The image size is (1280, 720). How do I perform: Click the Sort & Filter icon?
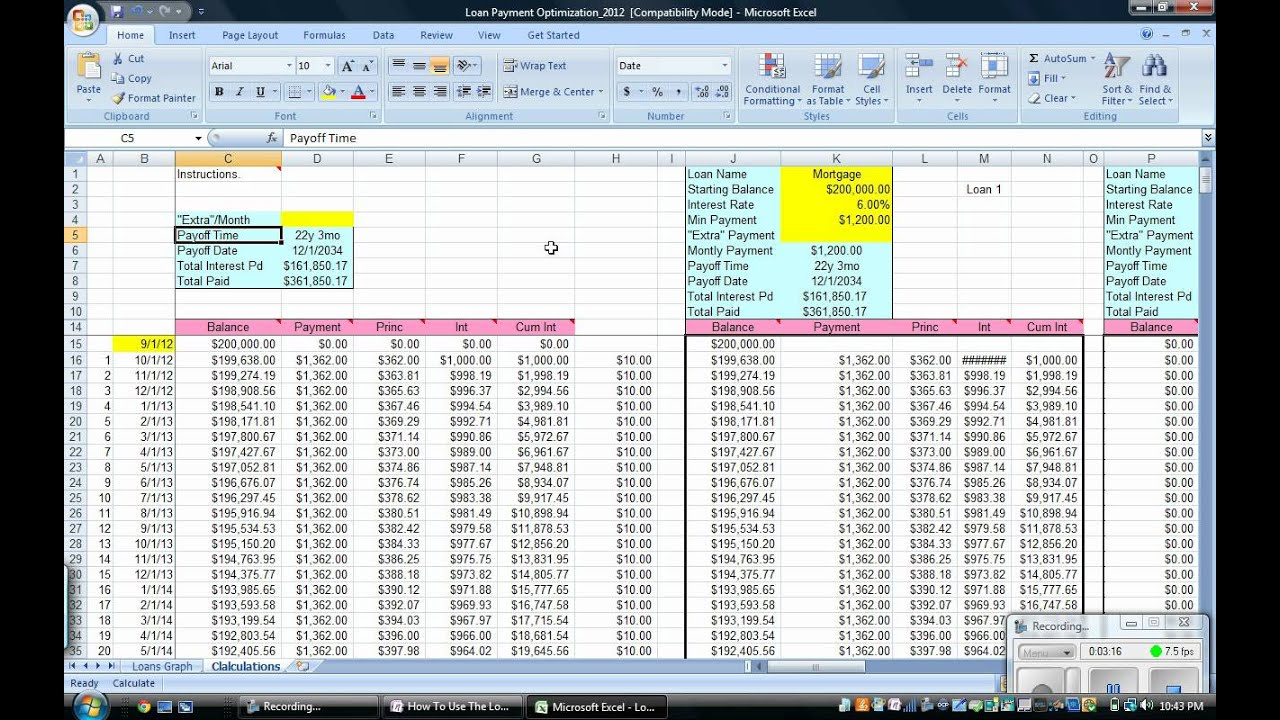click(1117, 80)
